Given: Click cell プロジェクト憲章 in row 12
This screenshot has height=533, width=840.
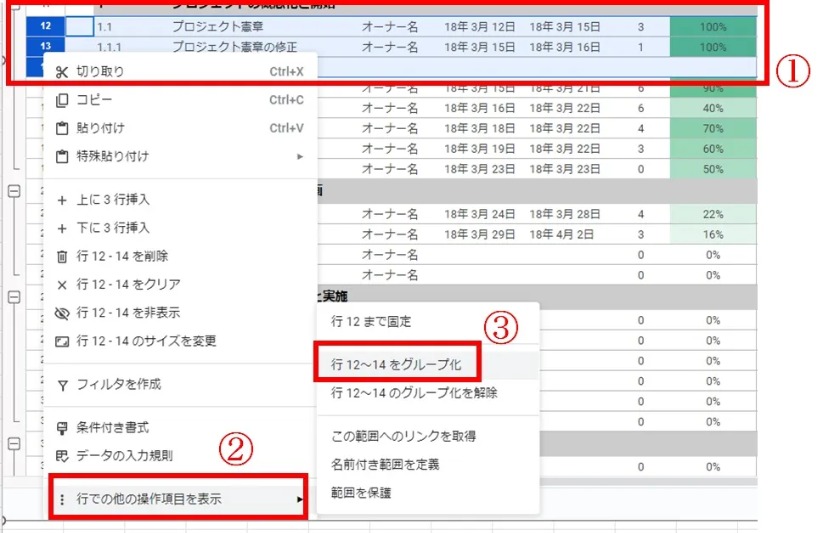Looking at the screenshot, I should pos(218,27).
